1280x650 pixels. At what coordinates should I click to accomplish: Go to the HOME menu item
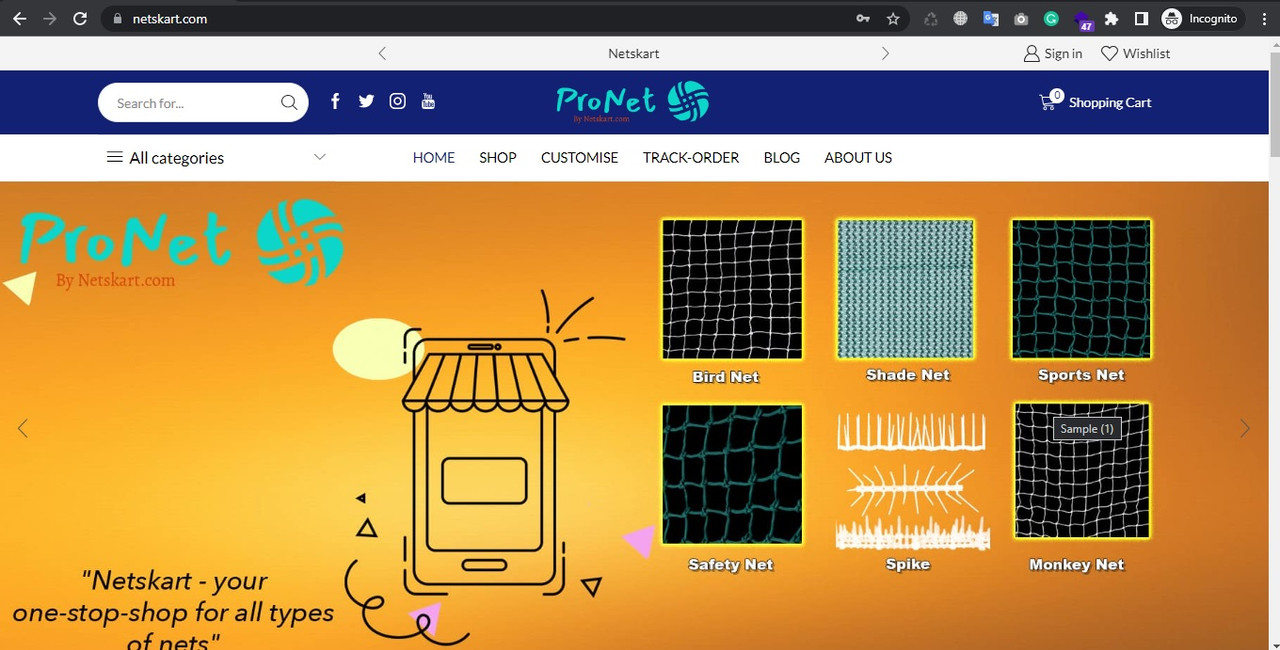pos(434,158)
